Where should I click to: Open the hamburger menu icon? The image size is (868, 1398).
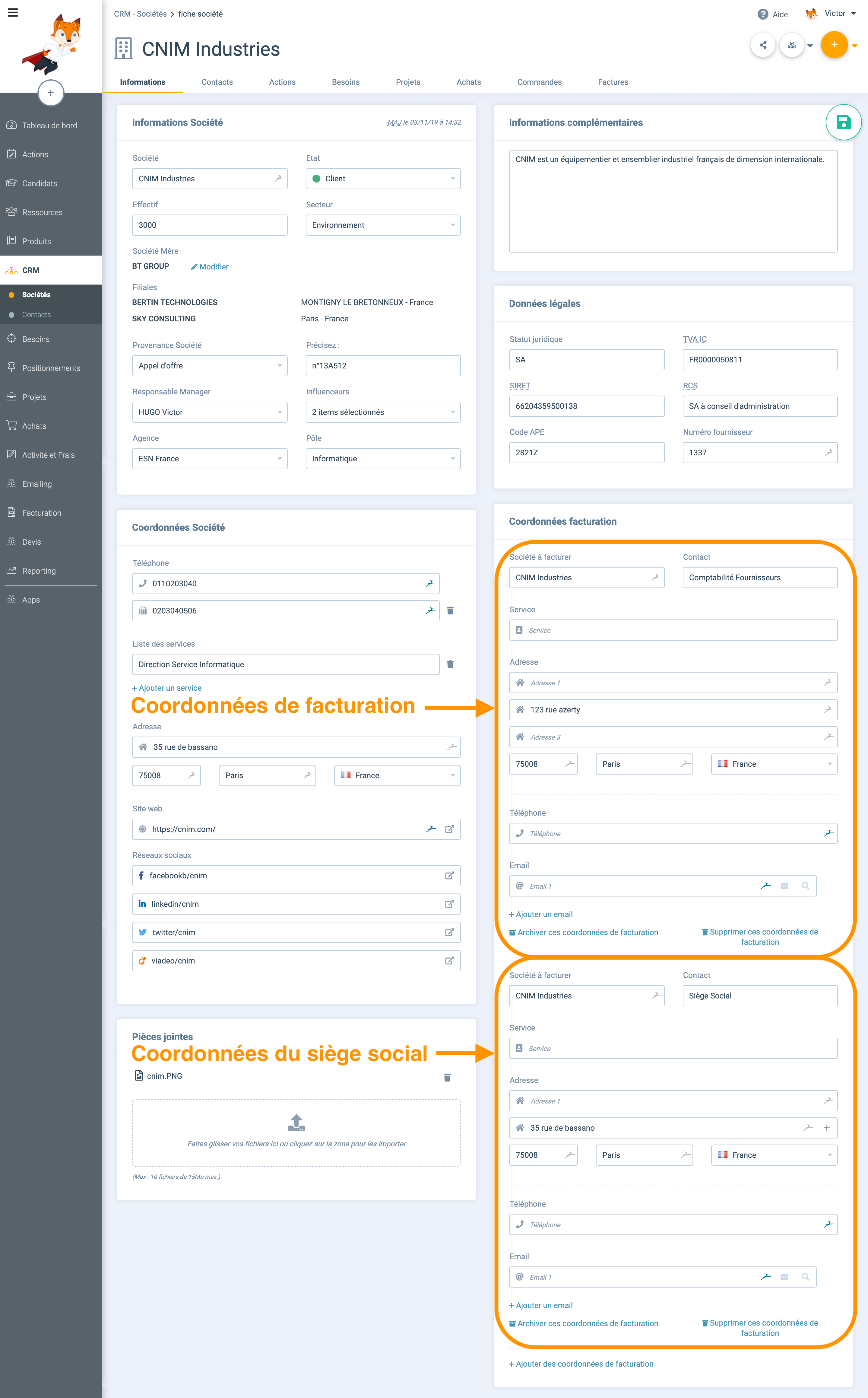click(13, 13)
